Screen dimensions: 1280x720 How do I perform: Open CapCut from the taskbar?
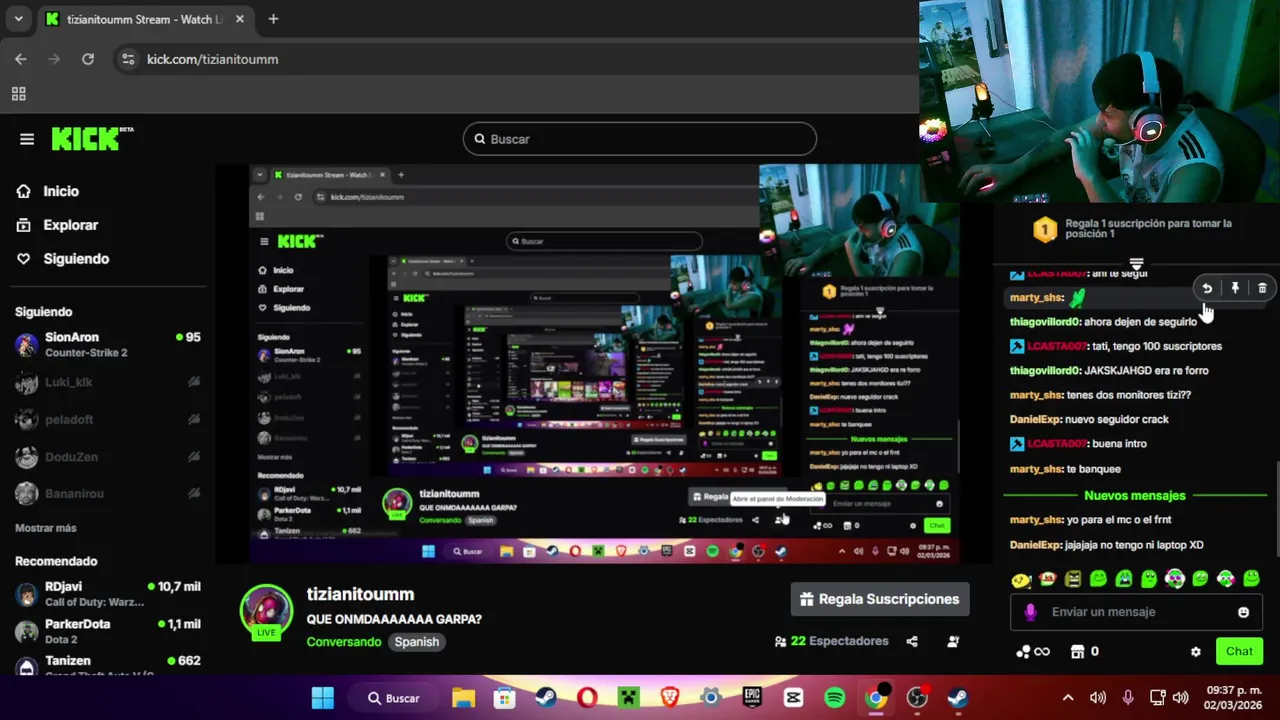[793, 698]
